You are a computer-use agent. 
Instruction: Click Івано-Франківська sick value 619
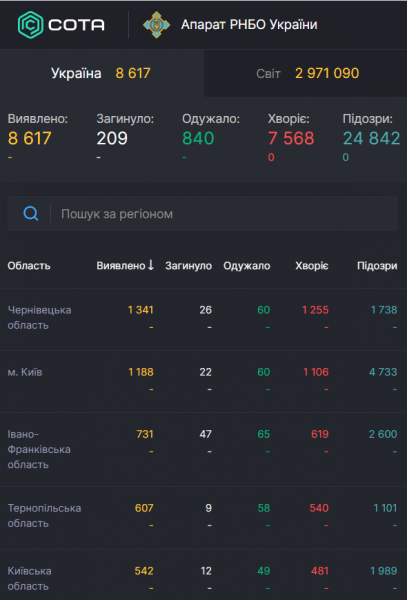320,434
